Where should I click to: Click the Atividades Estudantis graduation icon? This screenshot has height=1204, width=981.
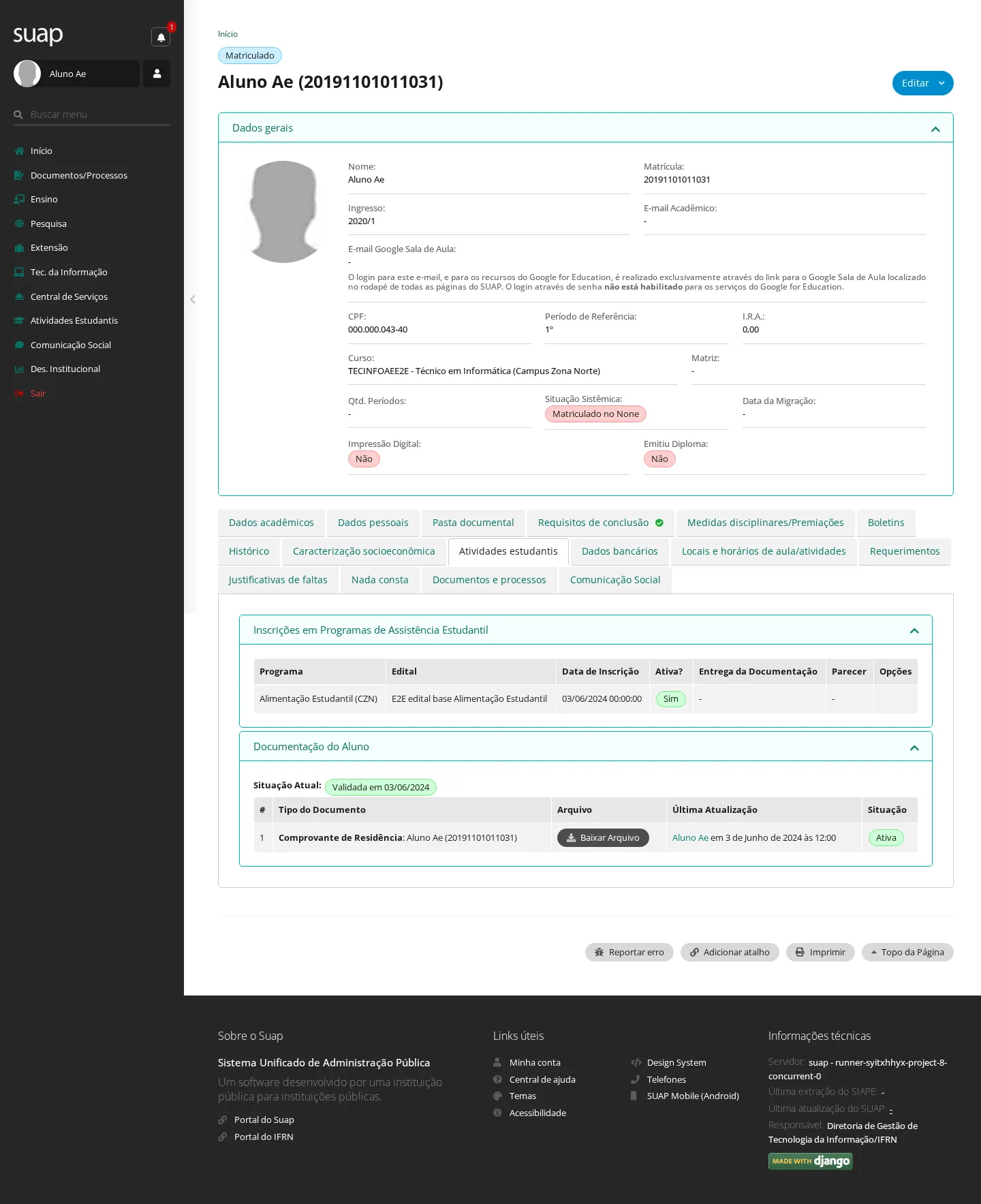[19, 321]
